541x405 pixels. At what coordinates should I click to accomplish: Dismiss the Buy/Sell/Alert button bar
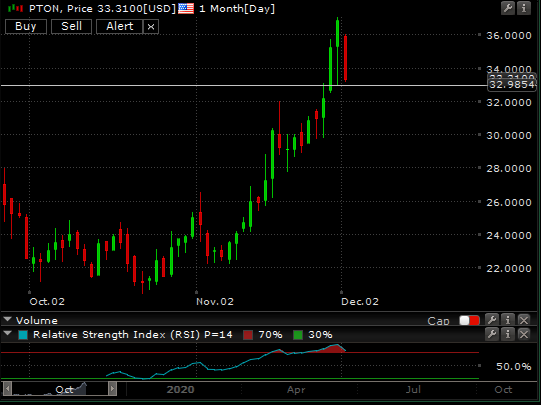tap(151, 27)
